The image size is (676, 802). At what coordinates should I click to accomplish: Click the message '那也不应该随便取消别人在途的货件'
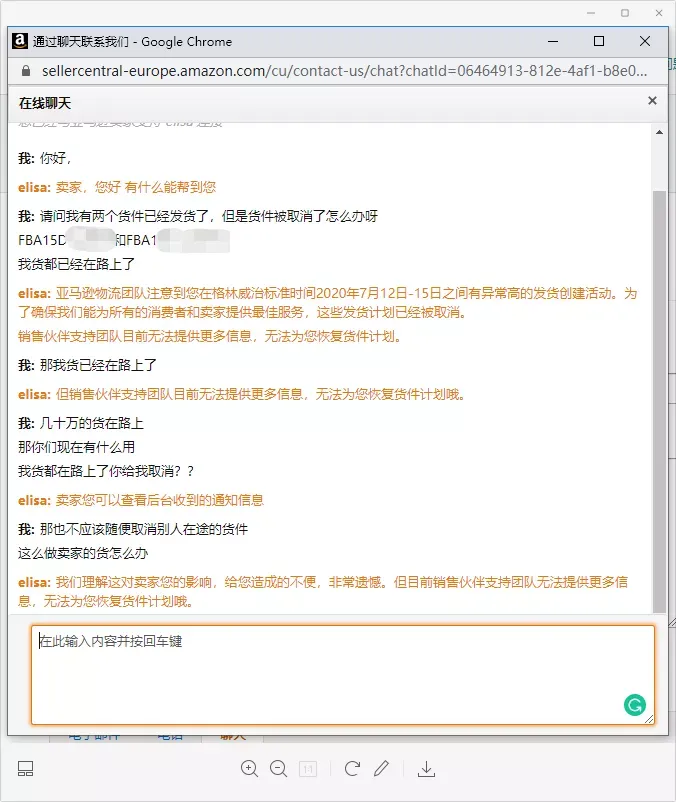144,529
